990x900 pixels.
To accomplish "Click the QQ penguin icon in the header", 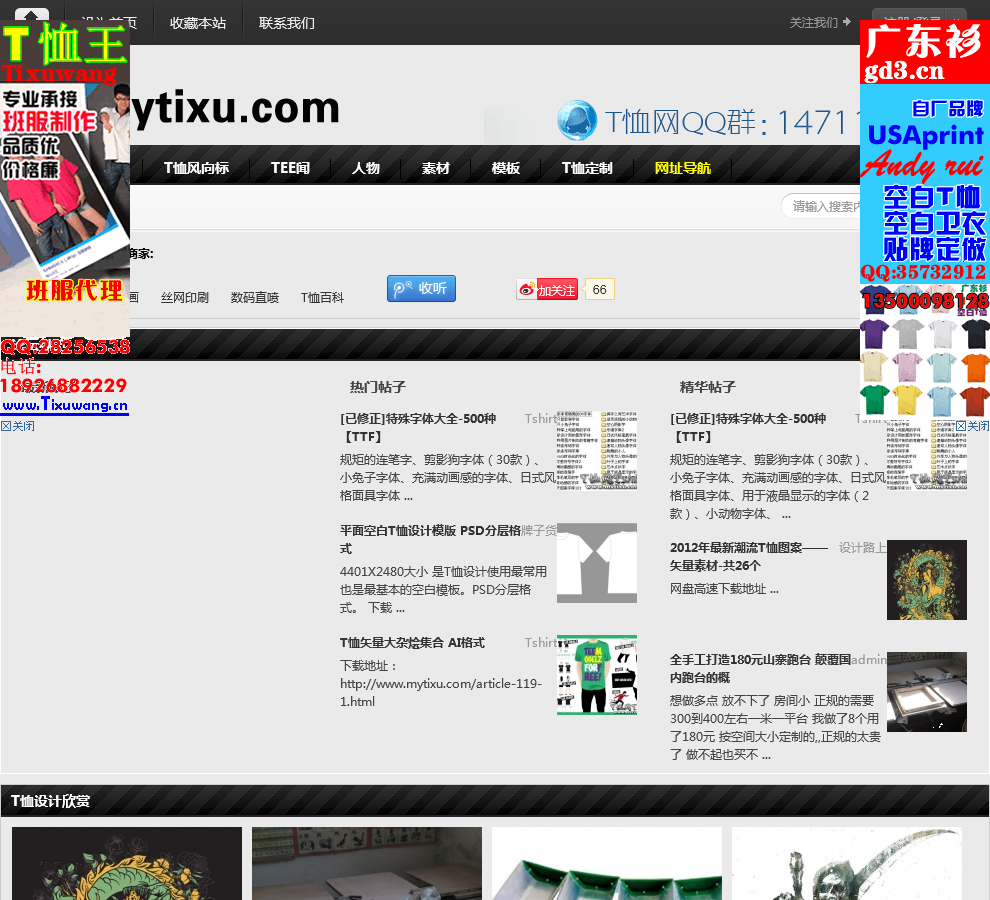I will pyautogui.click(x=577, y=120).
